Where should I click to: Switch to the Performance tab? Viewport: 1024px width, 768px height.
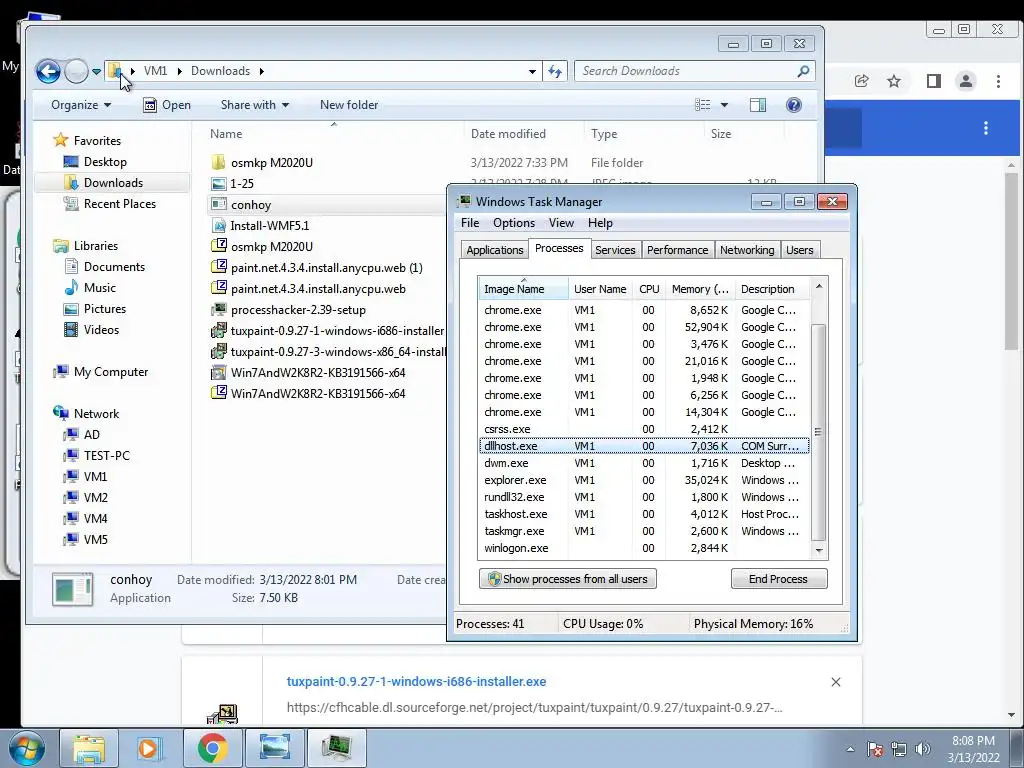coord(677,249)
